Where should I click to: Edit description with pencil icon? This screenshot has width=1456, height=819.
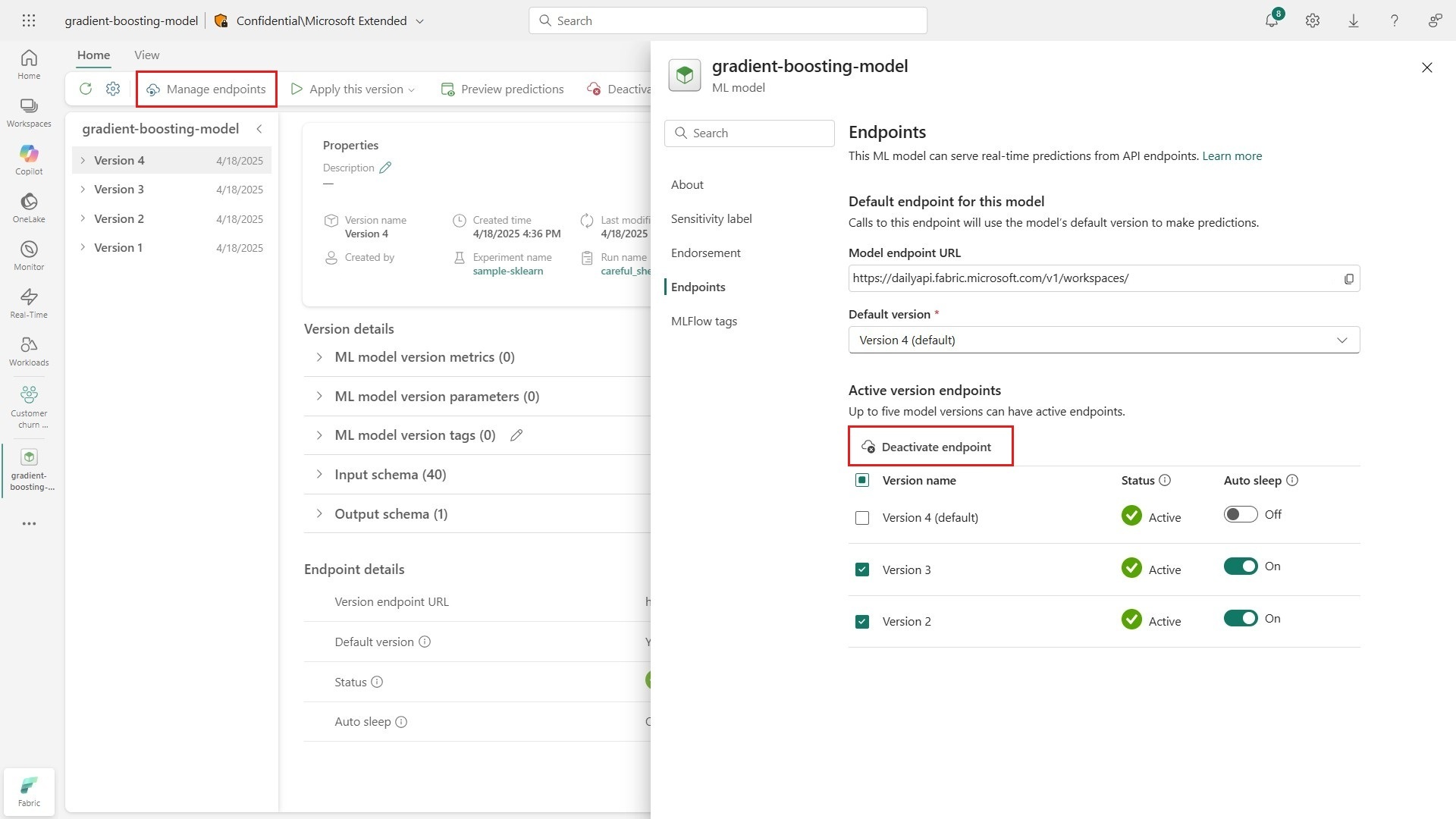385,168
